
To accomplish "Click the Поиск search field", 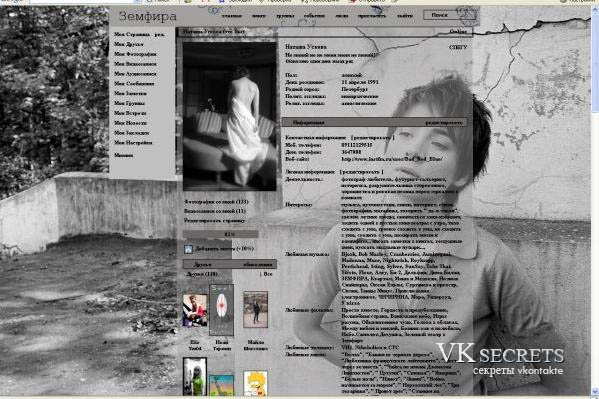I will (x=449, y=15).
